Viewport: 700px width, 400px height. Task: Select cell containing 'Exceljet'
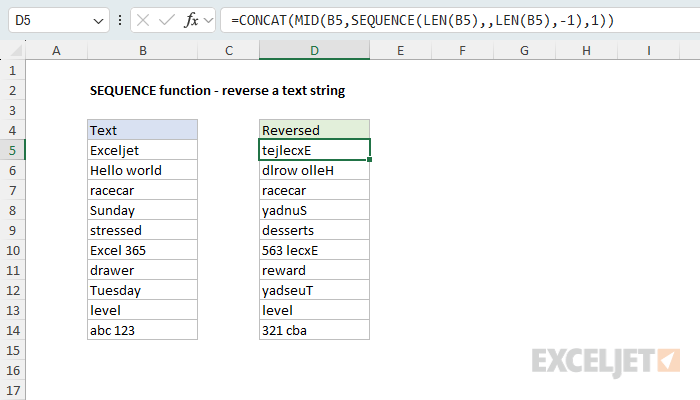[x=142, y=150]
